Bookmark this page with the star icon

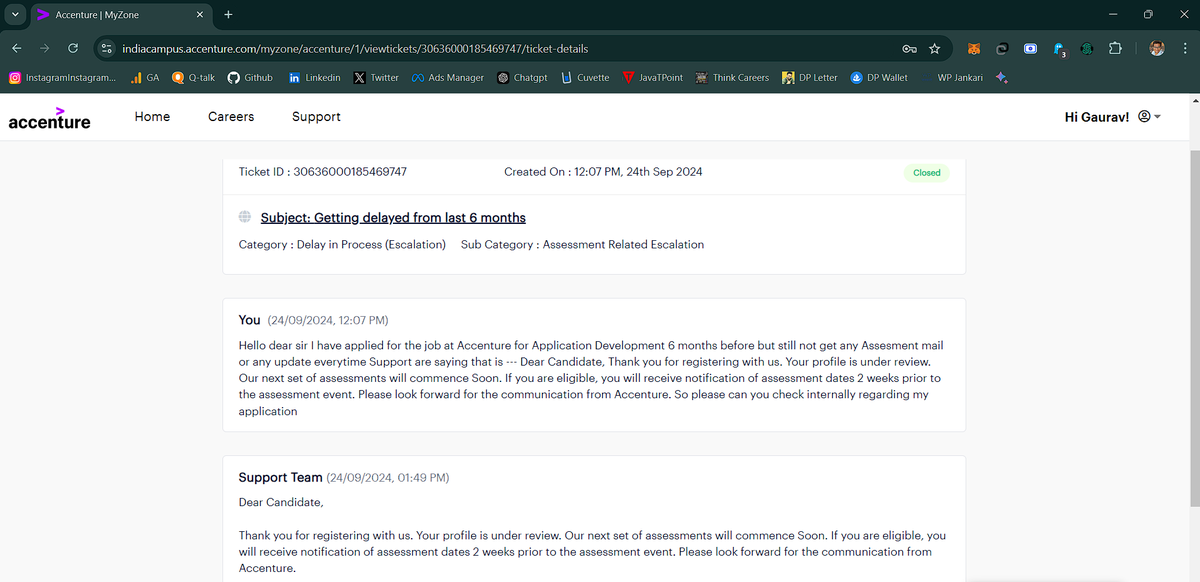click(x=935, y=48)
